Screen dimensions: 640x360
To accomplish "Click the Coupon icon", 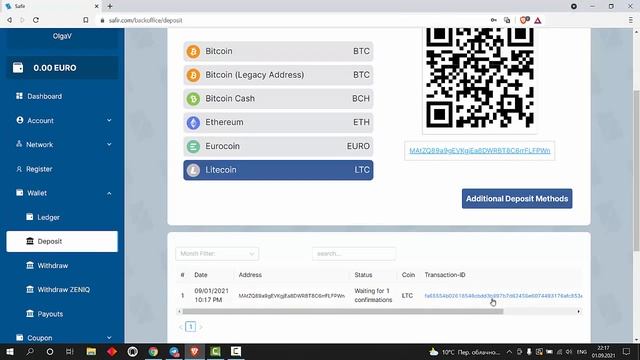I will (20, 337).
